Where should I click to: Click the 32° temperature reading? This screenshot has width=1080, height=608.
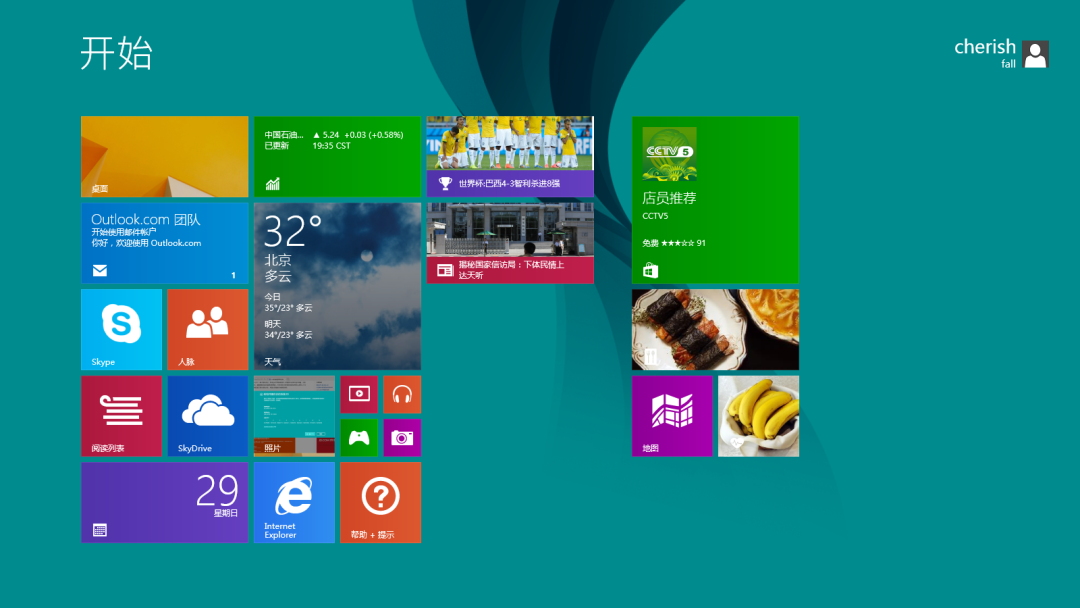[x=293, y=231]
